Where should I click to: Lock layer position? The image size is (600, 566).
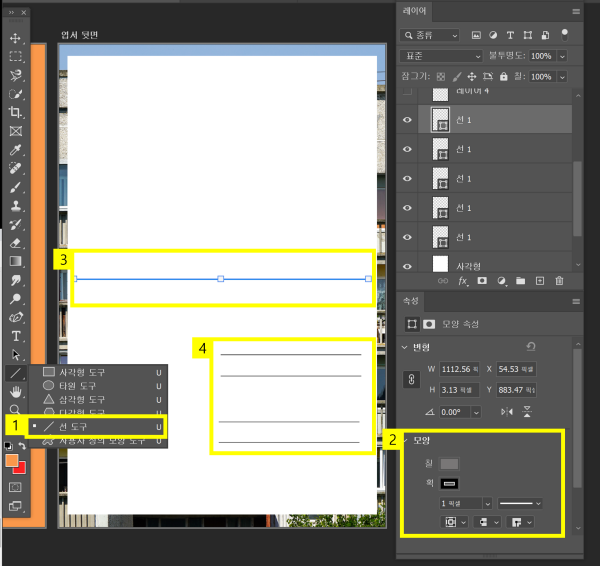(x=472, y=77)
